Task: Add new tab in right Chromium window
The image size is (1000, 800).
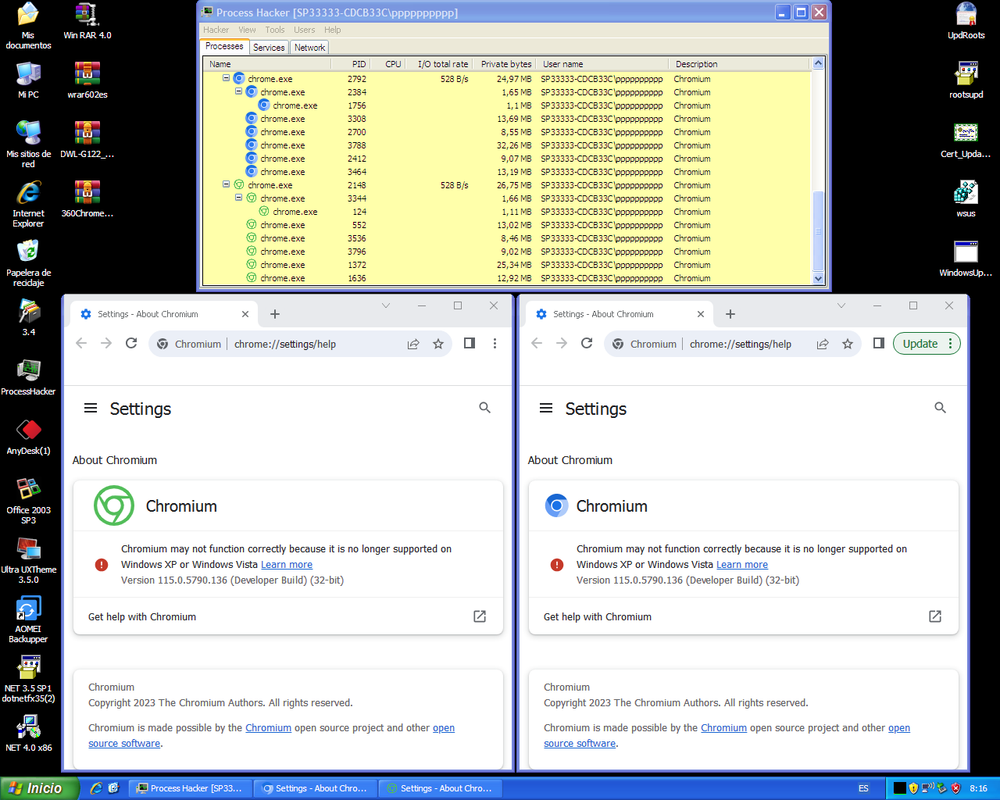Action: pos(730,314)
